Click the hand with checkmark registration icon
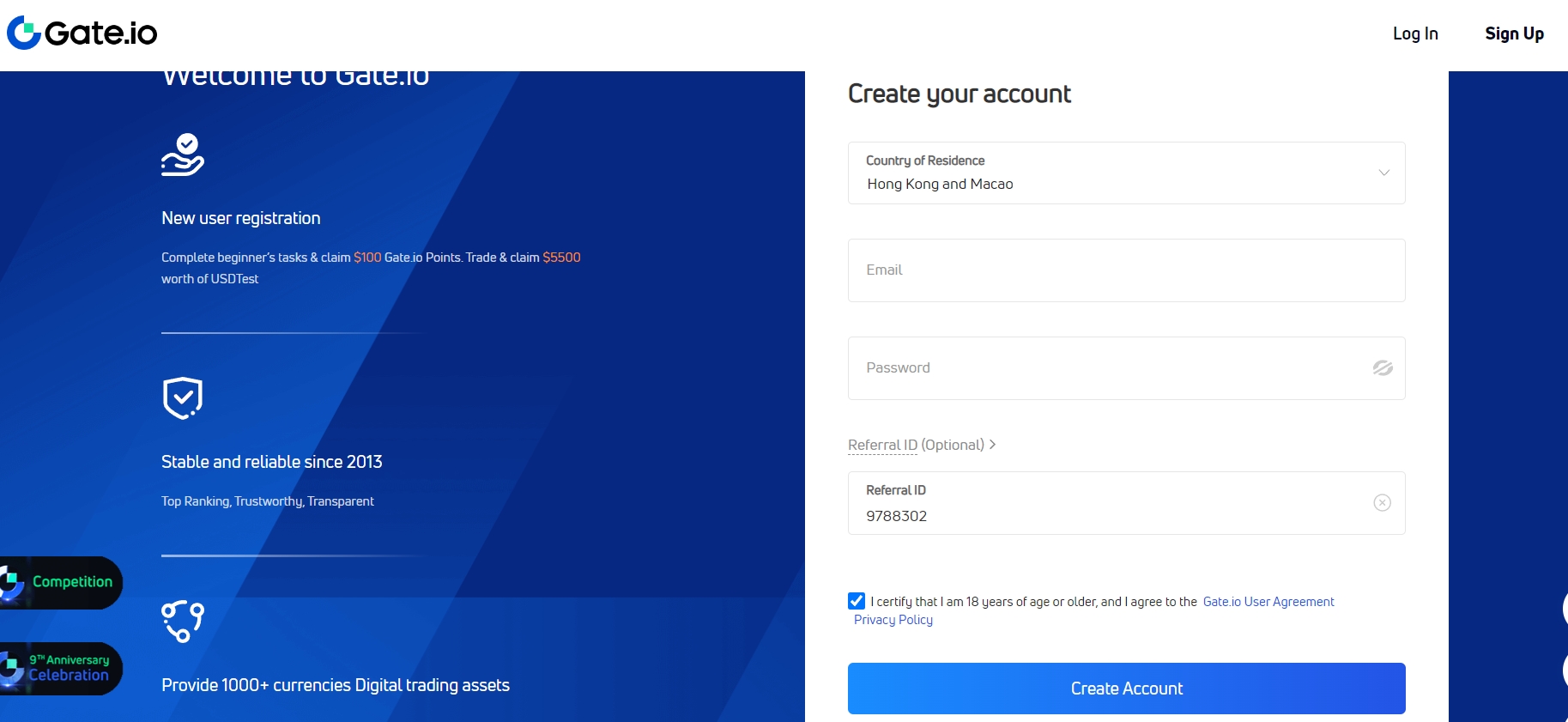Screen dimensions: 1568x722 tap(183, 155)
